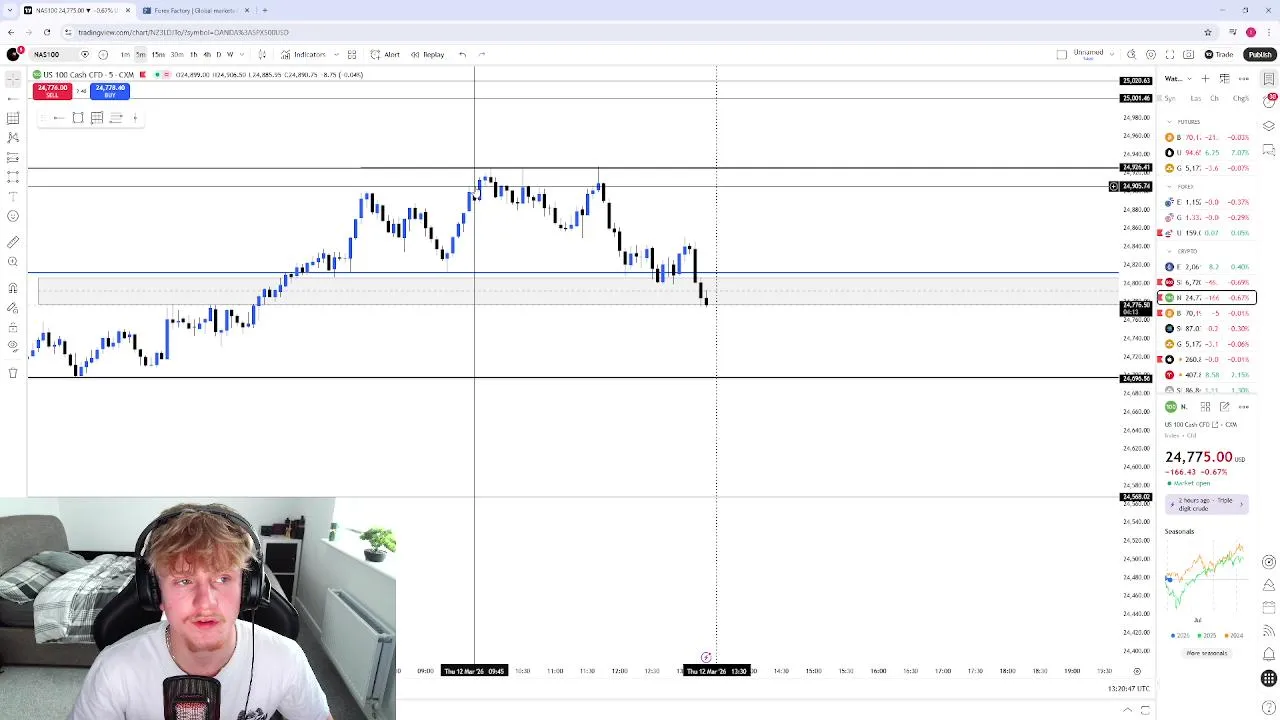Open watchlist more options dots

[x=1244, y=78]
